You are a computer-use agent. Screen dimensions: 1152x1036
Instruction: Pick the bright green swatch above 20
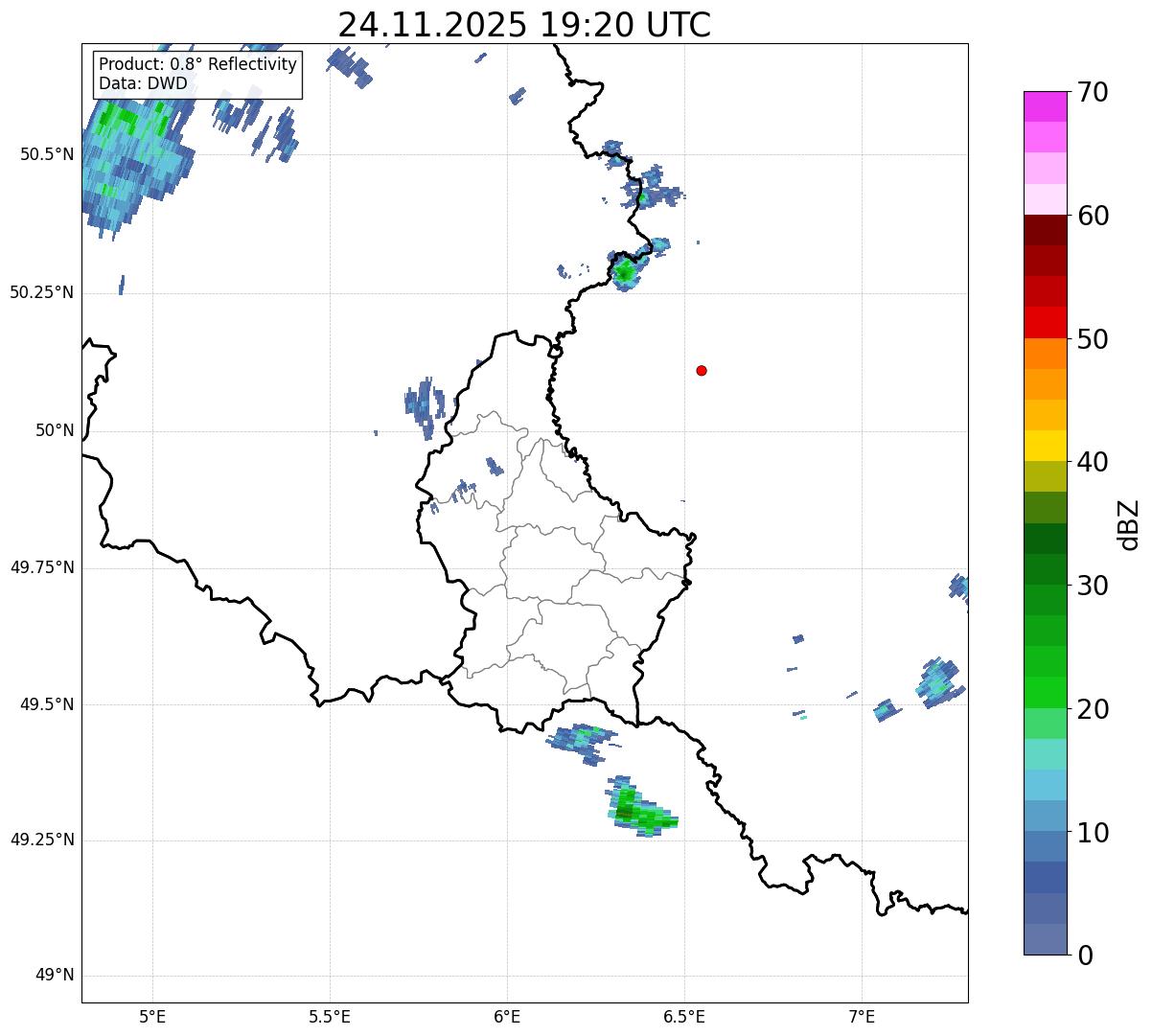(x=1045, y=693)
